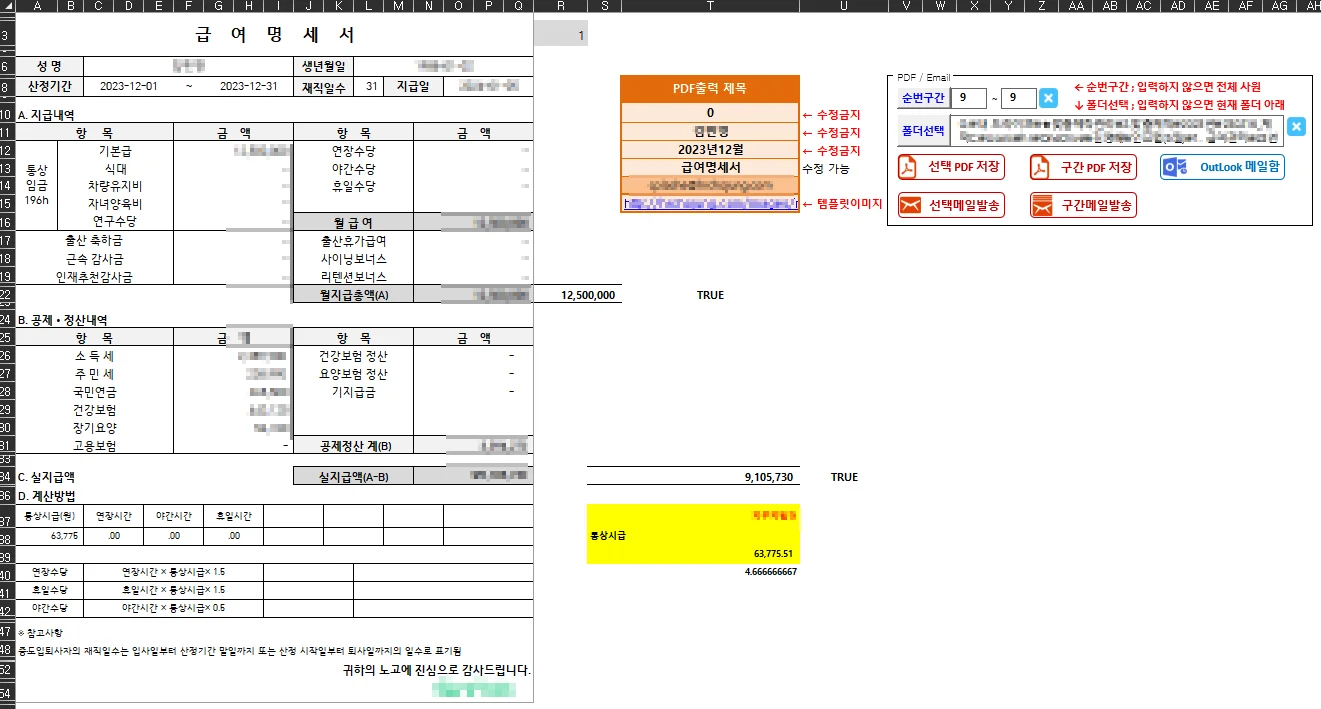Select the 63,775.51 value in yellow area
Image resolution: width=1321 pixels, height=709 pixels.
(773, 553)
